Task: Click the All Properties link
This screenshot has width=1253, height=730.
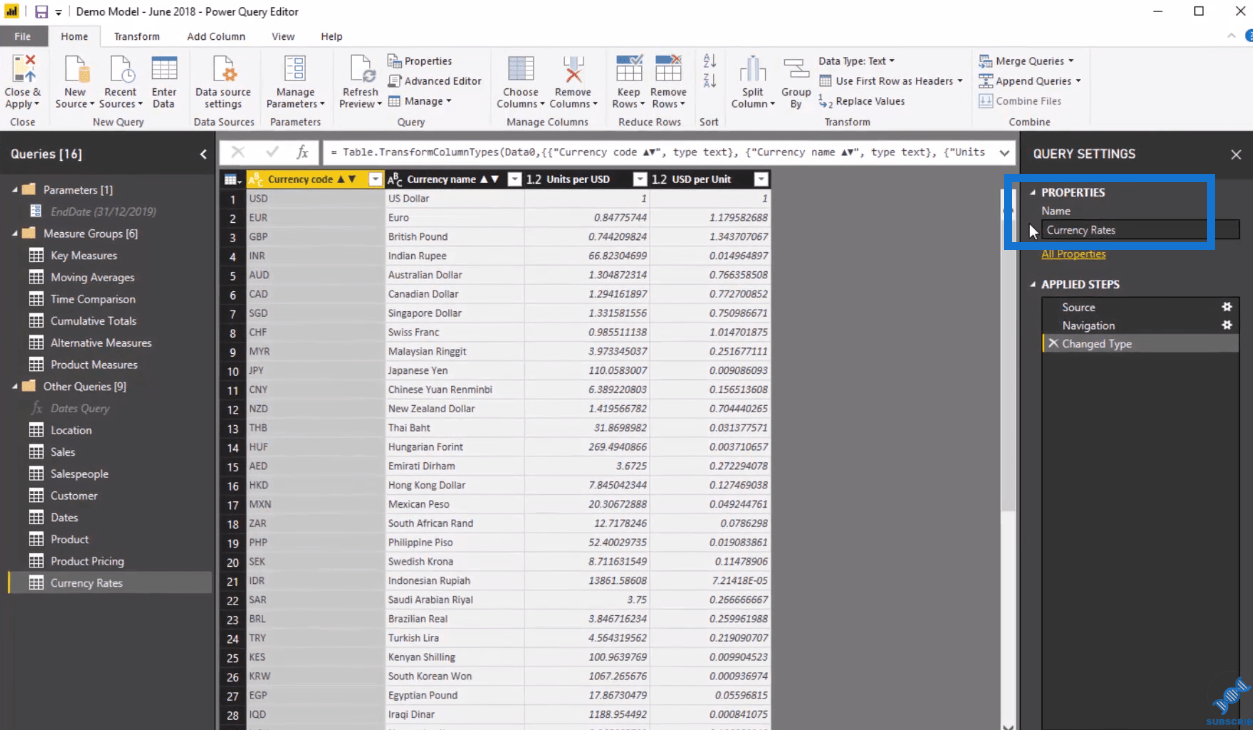Action: click(1073, 254)
